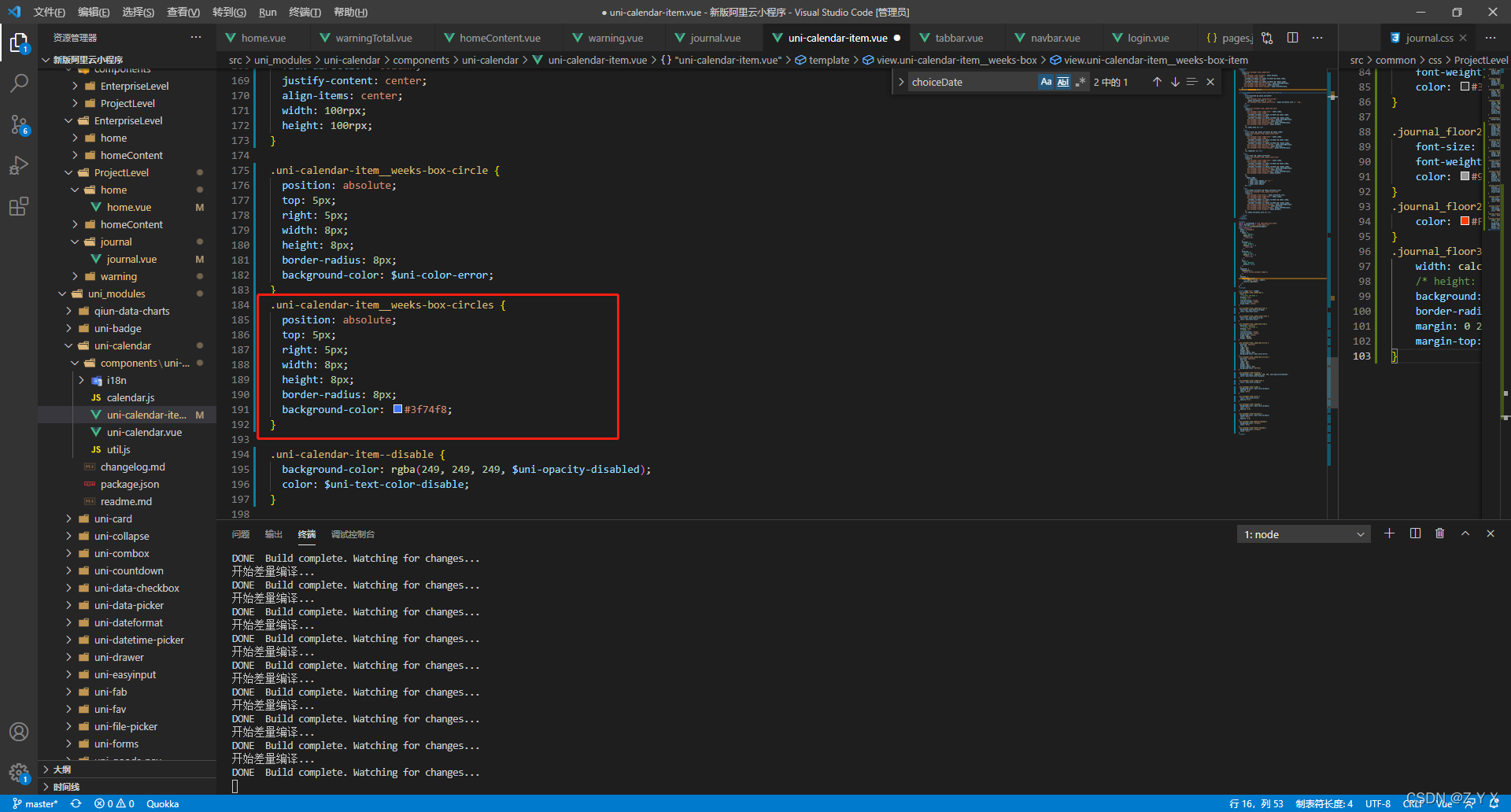Open calendar.js in the file tree
This screenshot has height=812, width=1511.
pyautogui.click(x=130, y=397)
